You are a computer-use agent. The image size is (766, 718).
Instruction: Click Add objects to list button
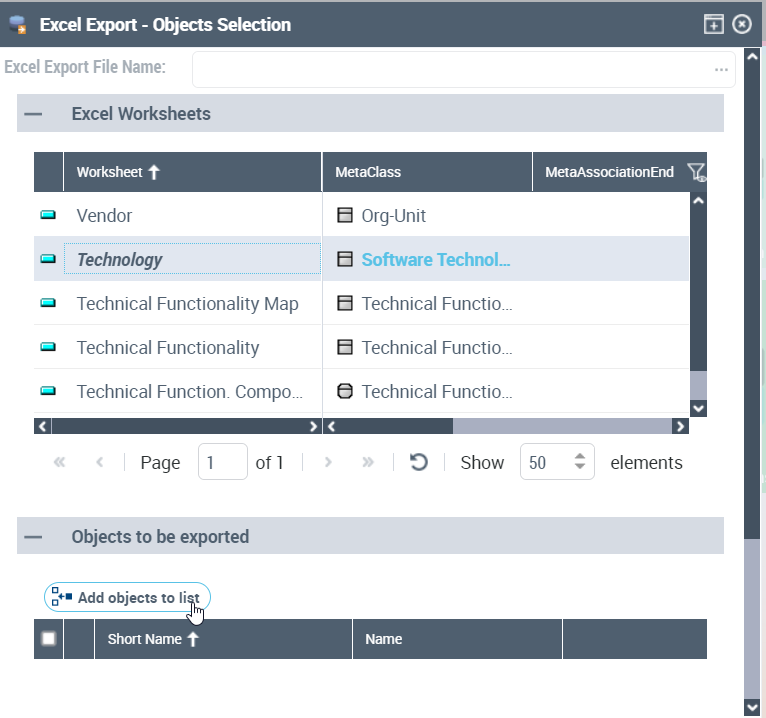tap(128, 598)
